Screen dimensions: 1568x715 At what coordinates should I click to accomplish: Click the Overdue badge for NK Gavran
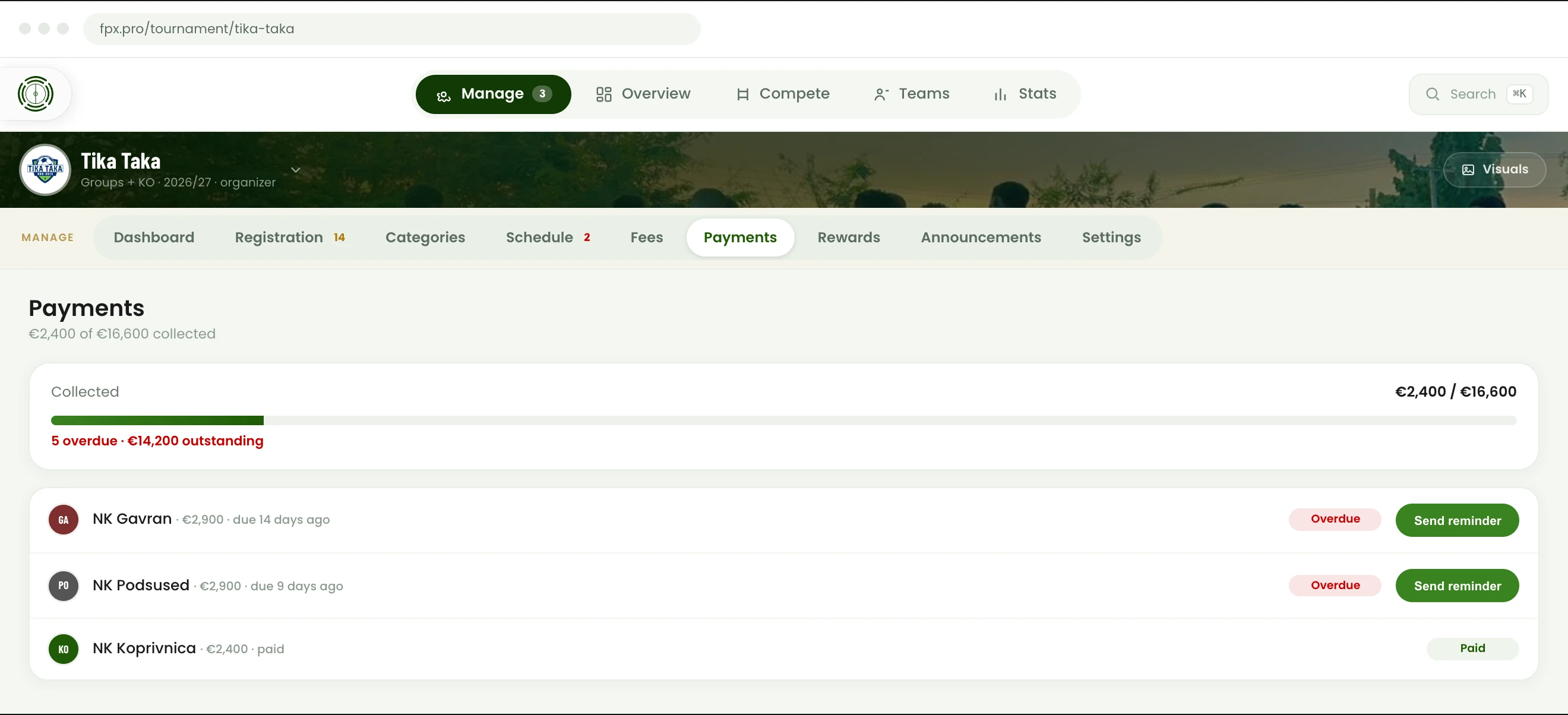[1334, 519]
